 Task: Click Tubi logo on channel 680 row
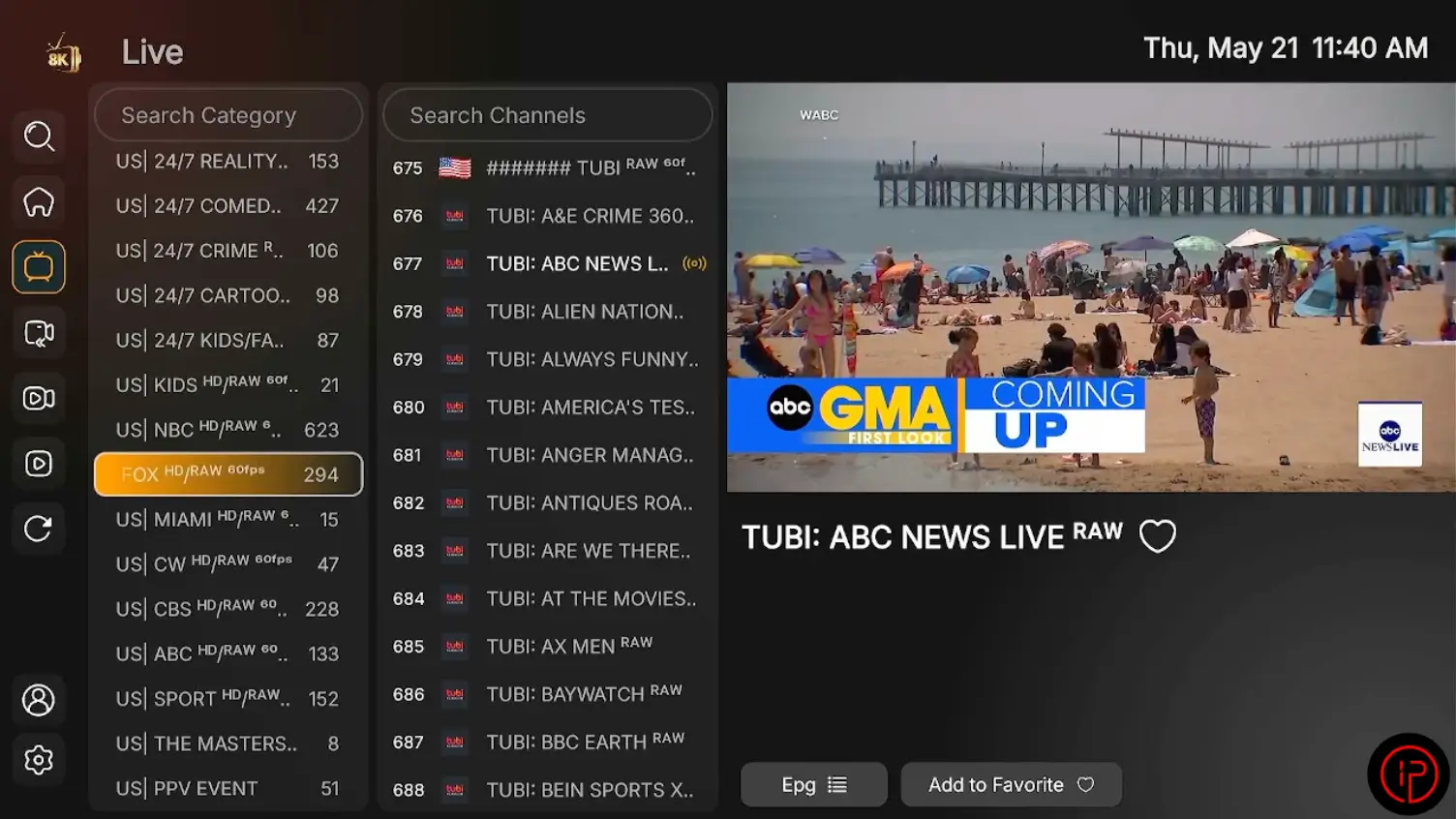[x=455, y=408]
